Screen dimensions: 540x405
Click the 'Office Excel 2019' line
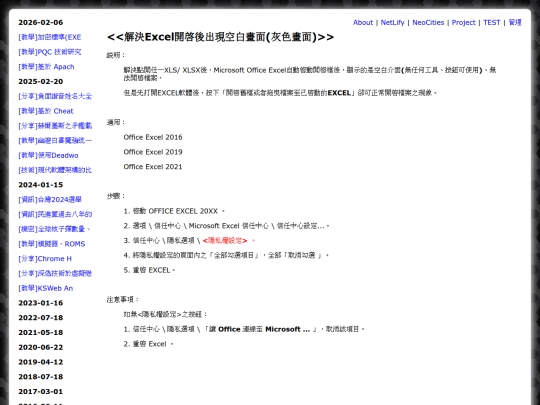point(153,152)
